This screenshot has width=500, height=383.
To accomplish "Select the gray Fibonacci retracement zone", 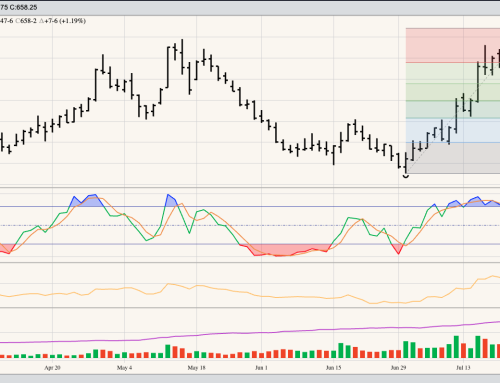I will click(x=453, y=158).
